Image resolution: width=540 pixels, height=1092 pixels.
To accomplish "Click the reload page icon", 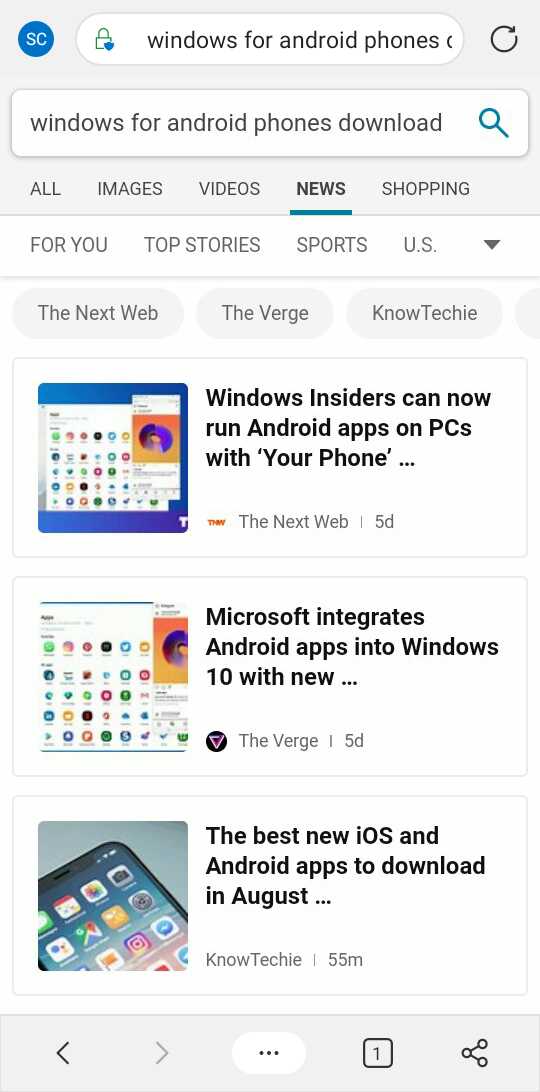I will tap(504, 39).
